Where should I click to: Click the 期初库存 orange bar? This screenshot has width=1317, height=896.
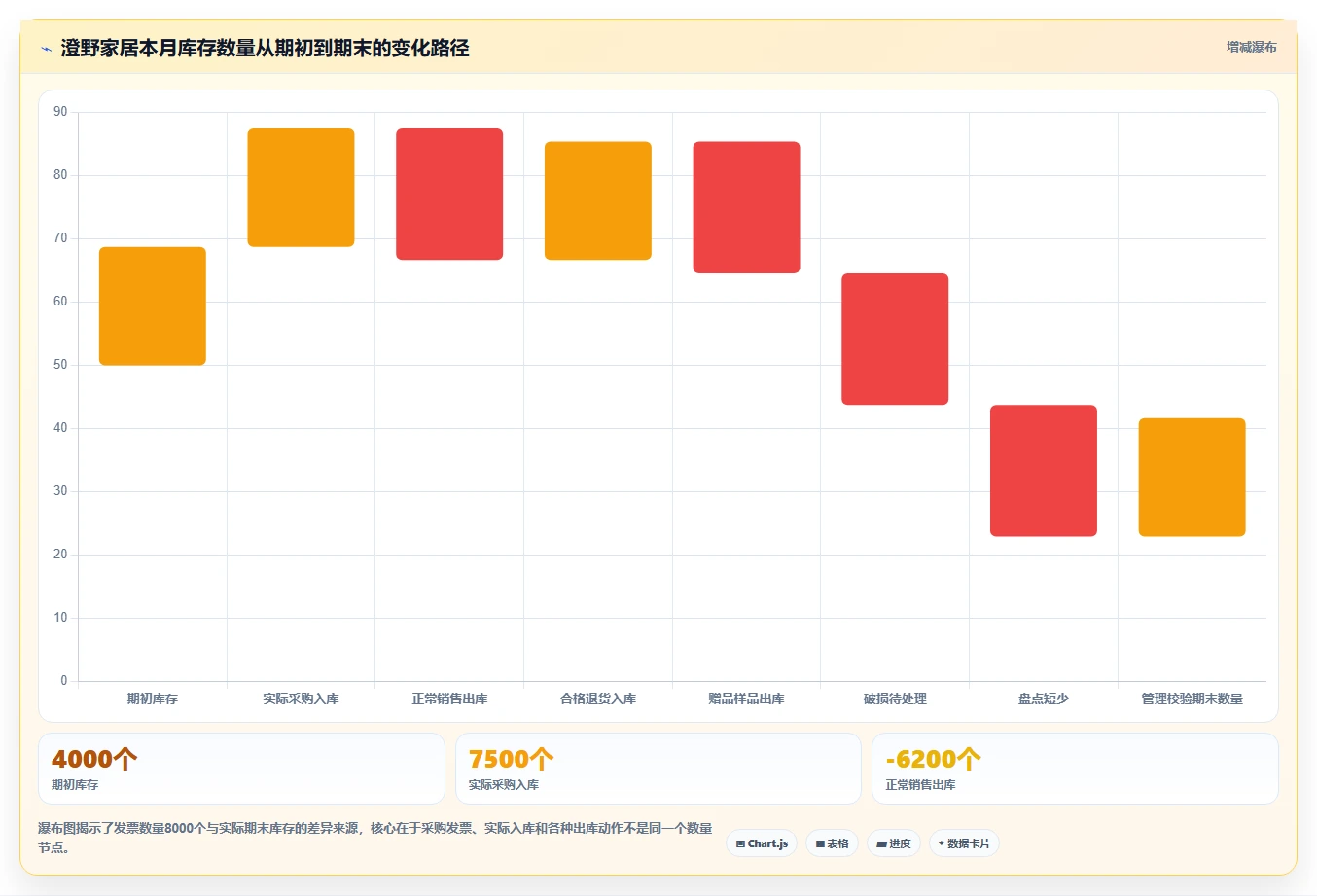(153, 306)
